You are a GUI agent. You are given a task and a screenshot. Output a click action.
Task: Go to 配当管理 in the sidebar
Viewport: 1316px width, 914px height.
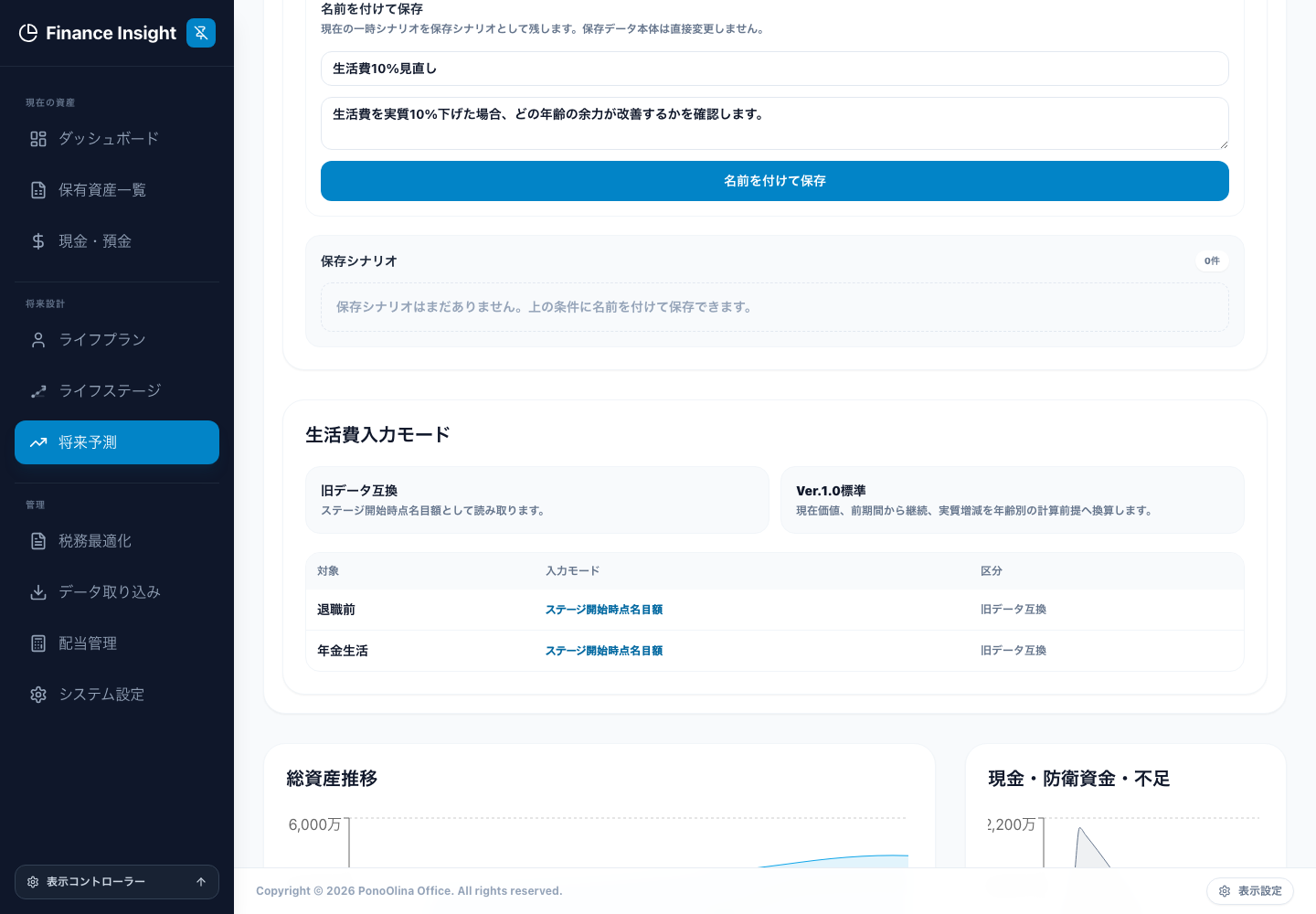tap(117, 643)
